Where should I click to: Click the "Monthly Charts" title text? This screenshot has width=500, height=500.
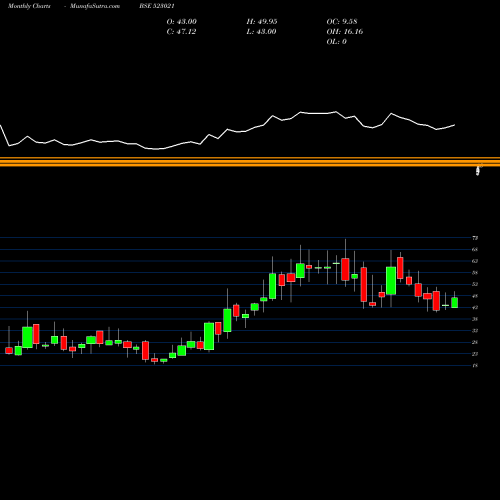point(29,6)
